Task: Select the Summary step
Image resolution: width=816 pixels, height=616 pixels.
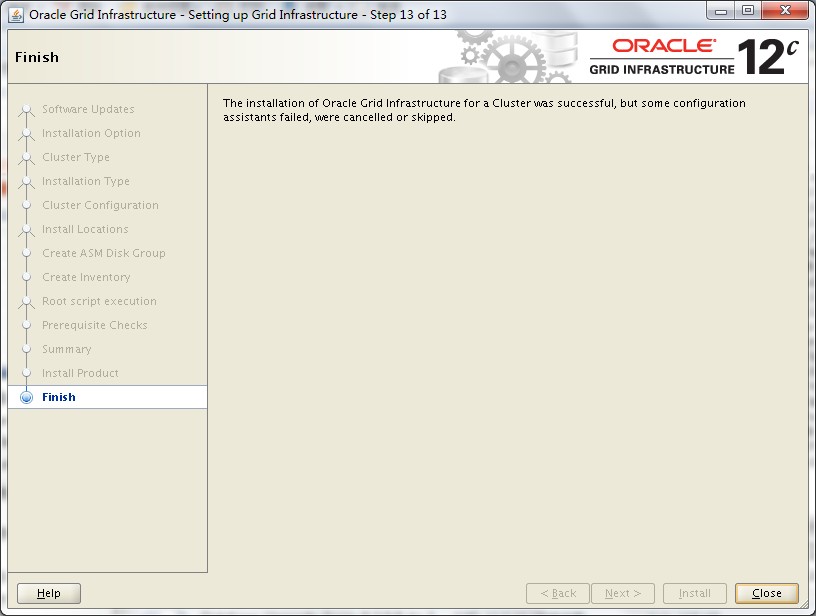Action: [x=67, y=349]
